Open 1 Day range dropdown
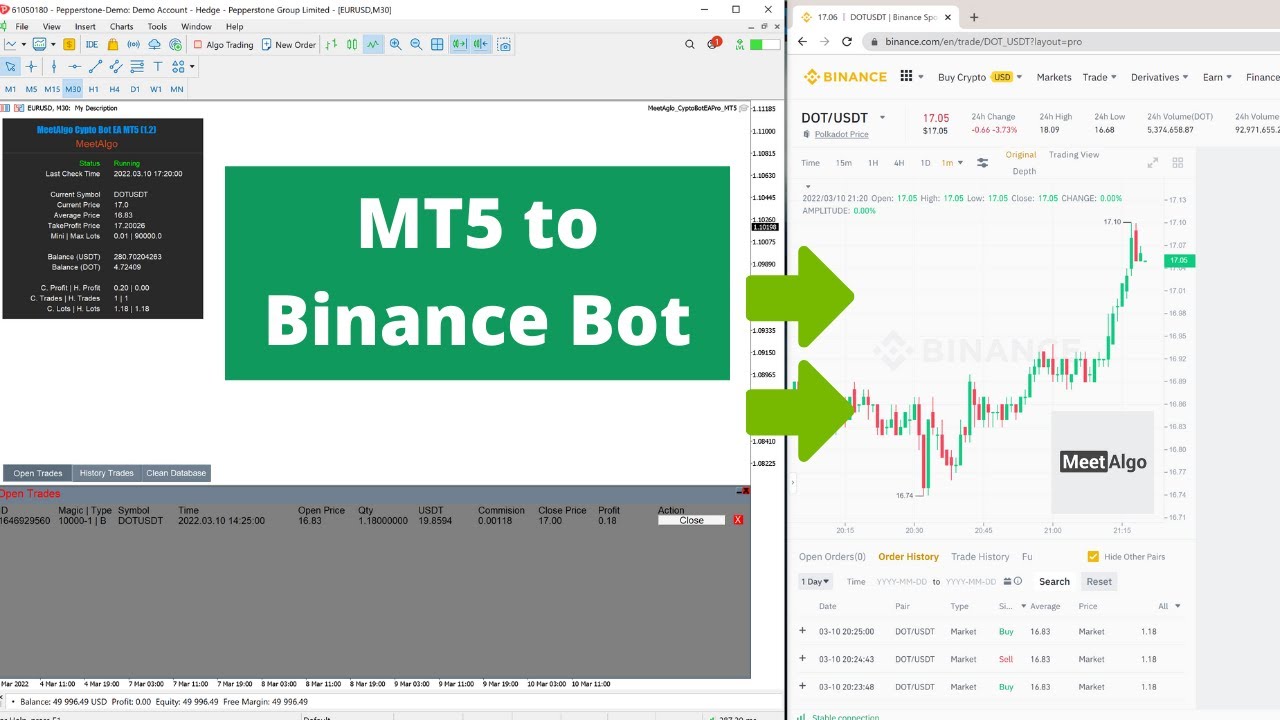Screen dimensions: 1280x720 pyautogui.click(x=815, y=581)
